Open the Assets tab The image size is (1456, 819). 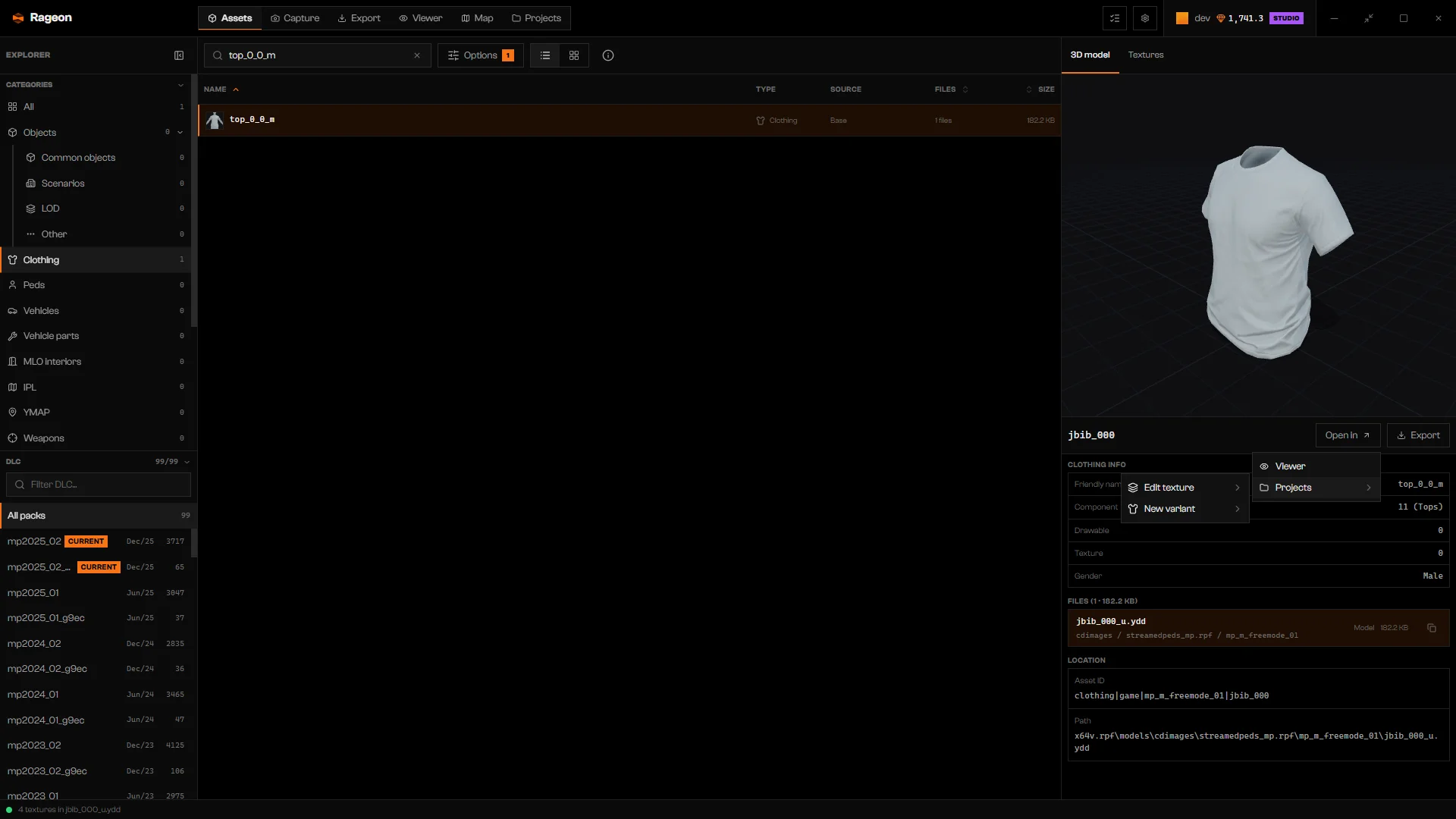pos(230,18)
